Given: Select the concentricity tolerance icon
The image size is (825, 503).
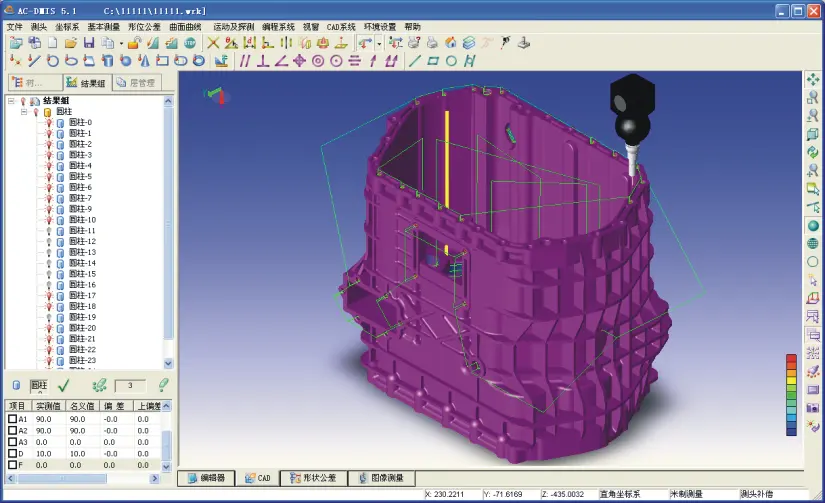Looking at the screenshot, I should [x=318, y=60].
